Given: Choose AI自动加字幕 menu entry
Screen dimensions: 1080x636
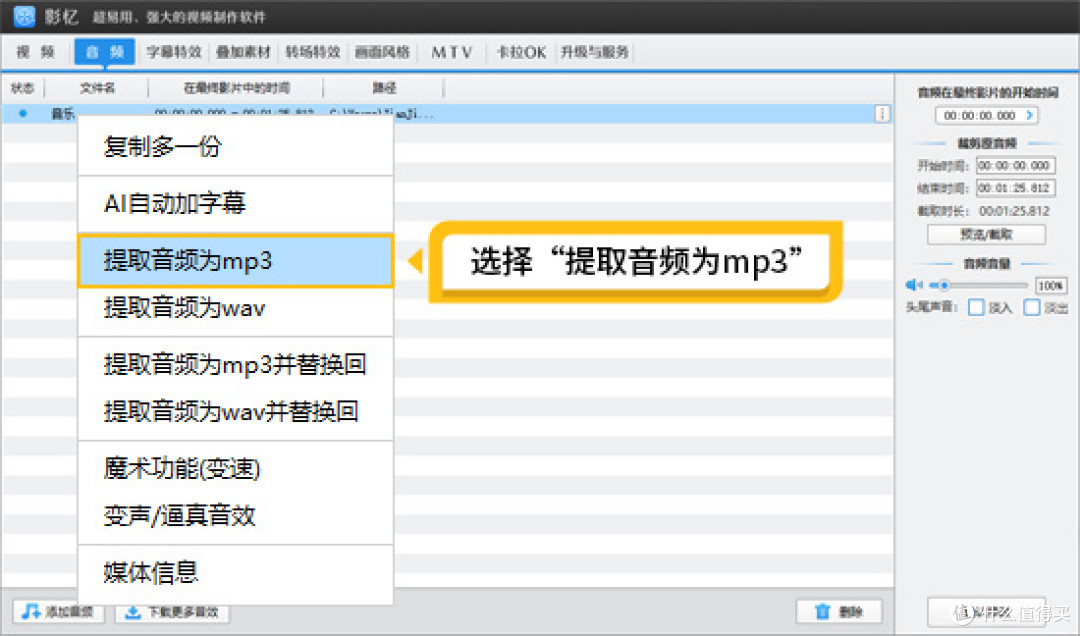Looking at the screenshot, I should [x=236, y=203].
